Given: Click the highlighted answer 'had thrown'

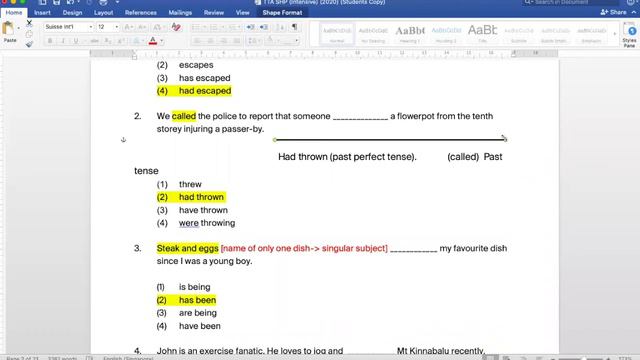Looking at the screenshot, I should [x=201, y=197].
